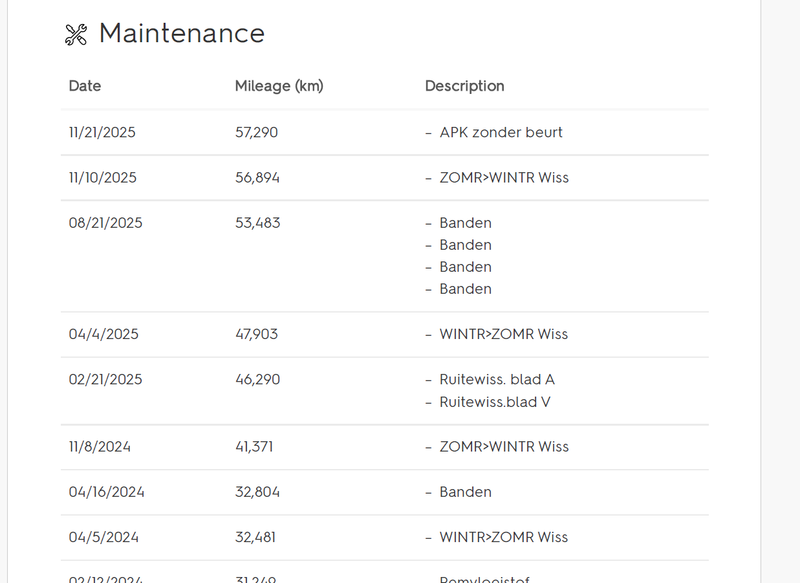Viewport: 800px width, 583px height.
Task: Click the maintenance wrench and screwdriver icon
Action: [x=76, y=34]
